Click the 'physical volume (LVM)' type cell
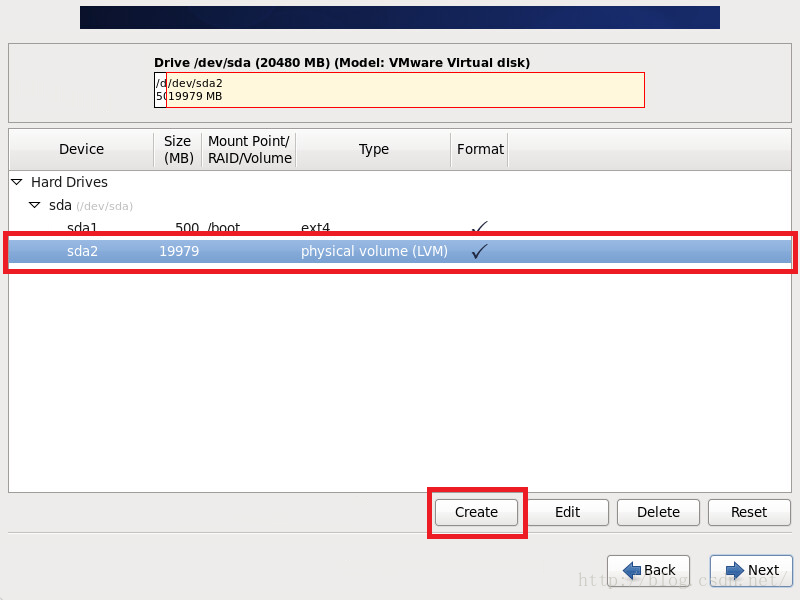This screenshot has height=600, width=800. [x=374, y=251]
